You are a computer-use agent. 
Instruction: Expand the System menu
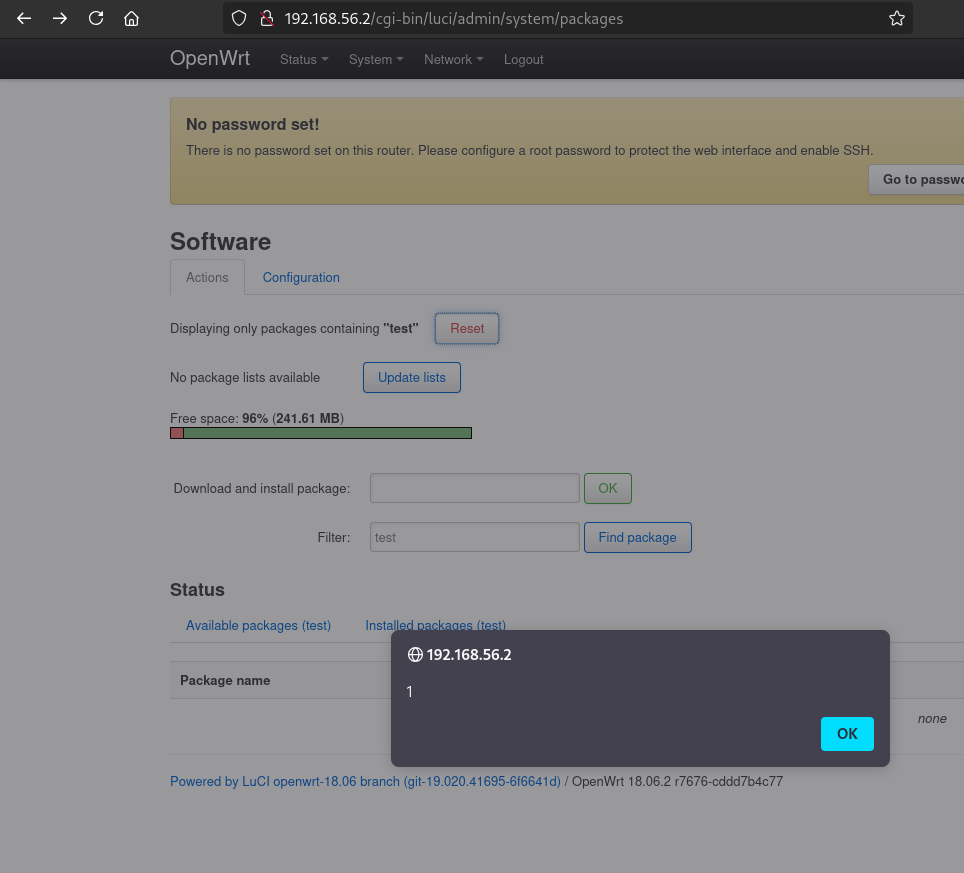pyautogui.click(x=376, y=60)
